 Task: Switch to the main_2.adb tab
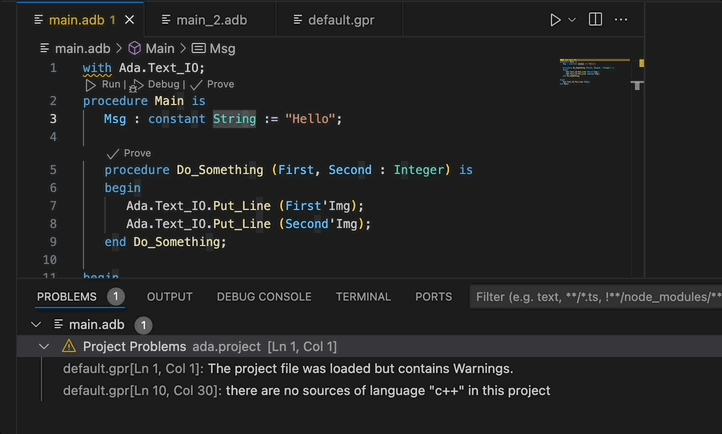coord(211,20)
